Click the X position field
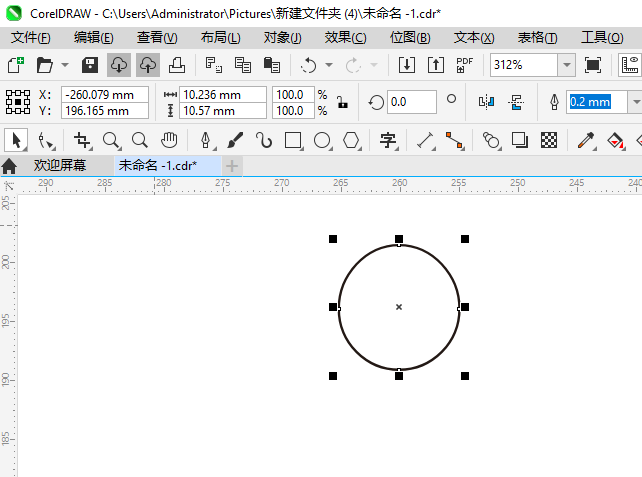Viewport: 642px width, 477px height. click(105, 95)
